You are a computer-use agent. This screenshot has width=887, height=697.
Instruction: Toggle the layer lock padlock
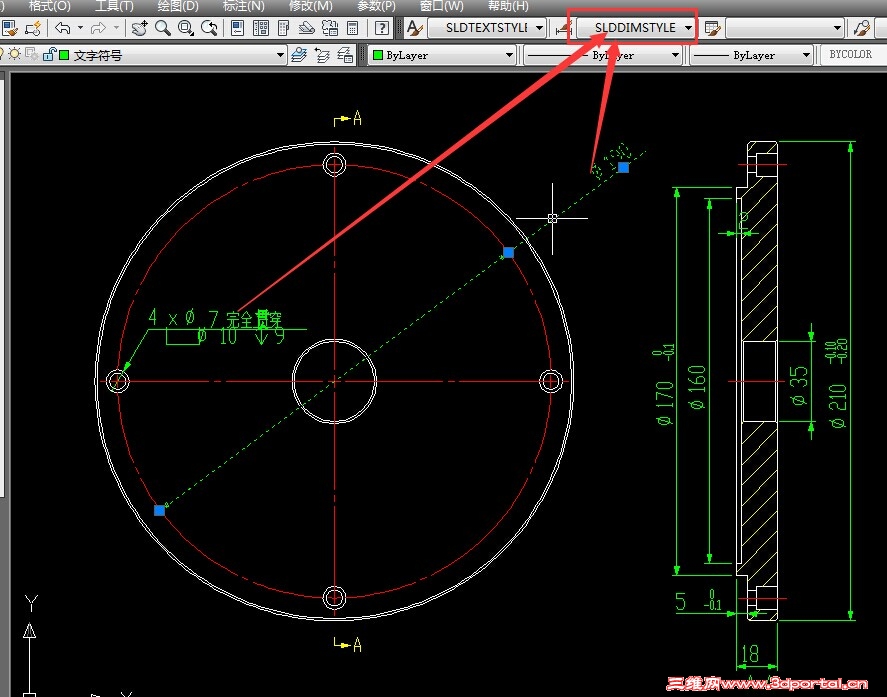tap(49, 54)
